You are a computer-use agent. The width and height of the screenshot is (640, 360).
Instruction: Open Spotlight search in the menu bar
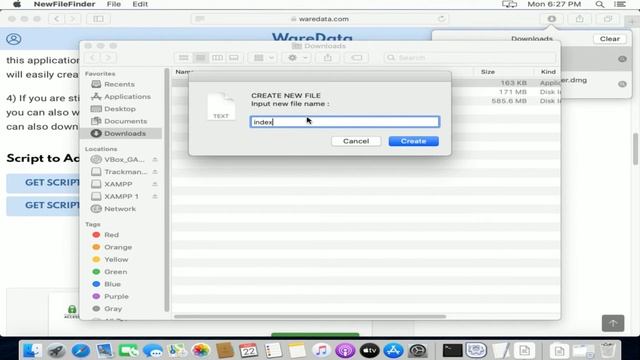[x=599, y=4]
